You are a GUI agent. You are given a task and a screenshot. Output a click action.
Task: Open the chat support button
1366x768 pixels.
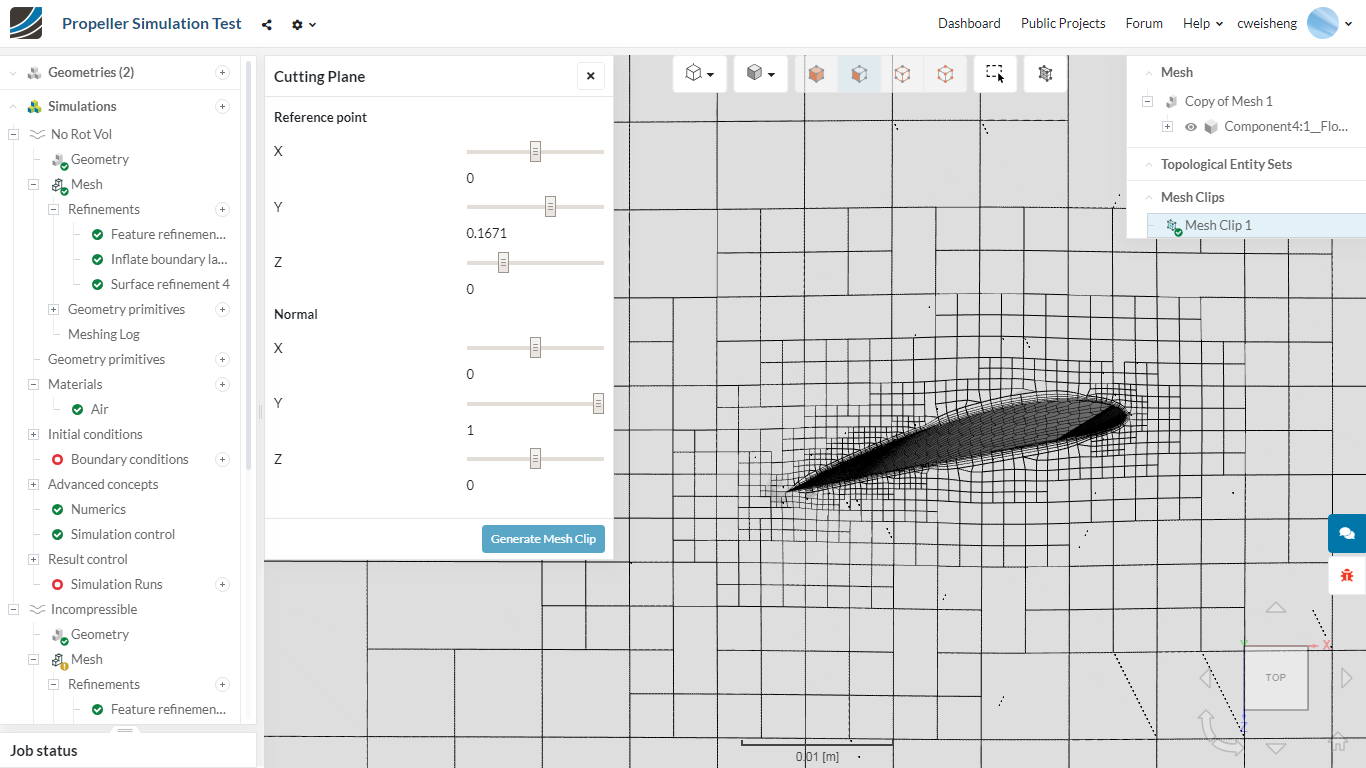coord(1347,533)
